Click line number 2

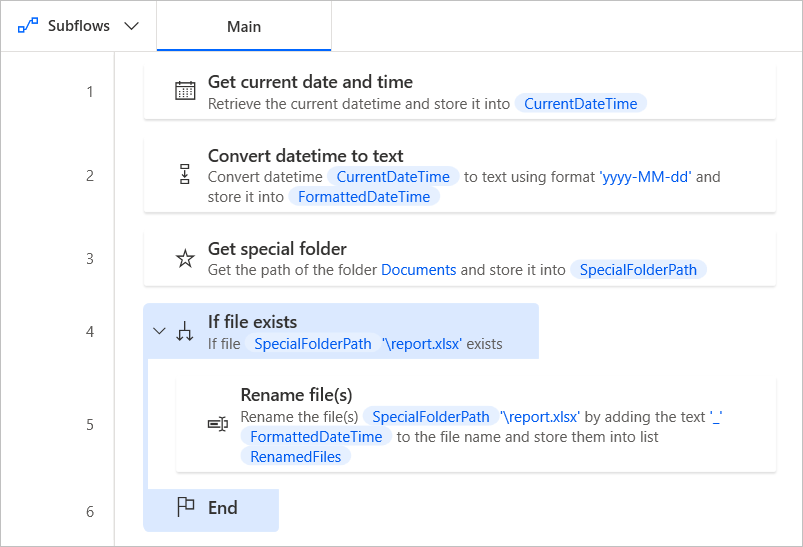90,176
